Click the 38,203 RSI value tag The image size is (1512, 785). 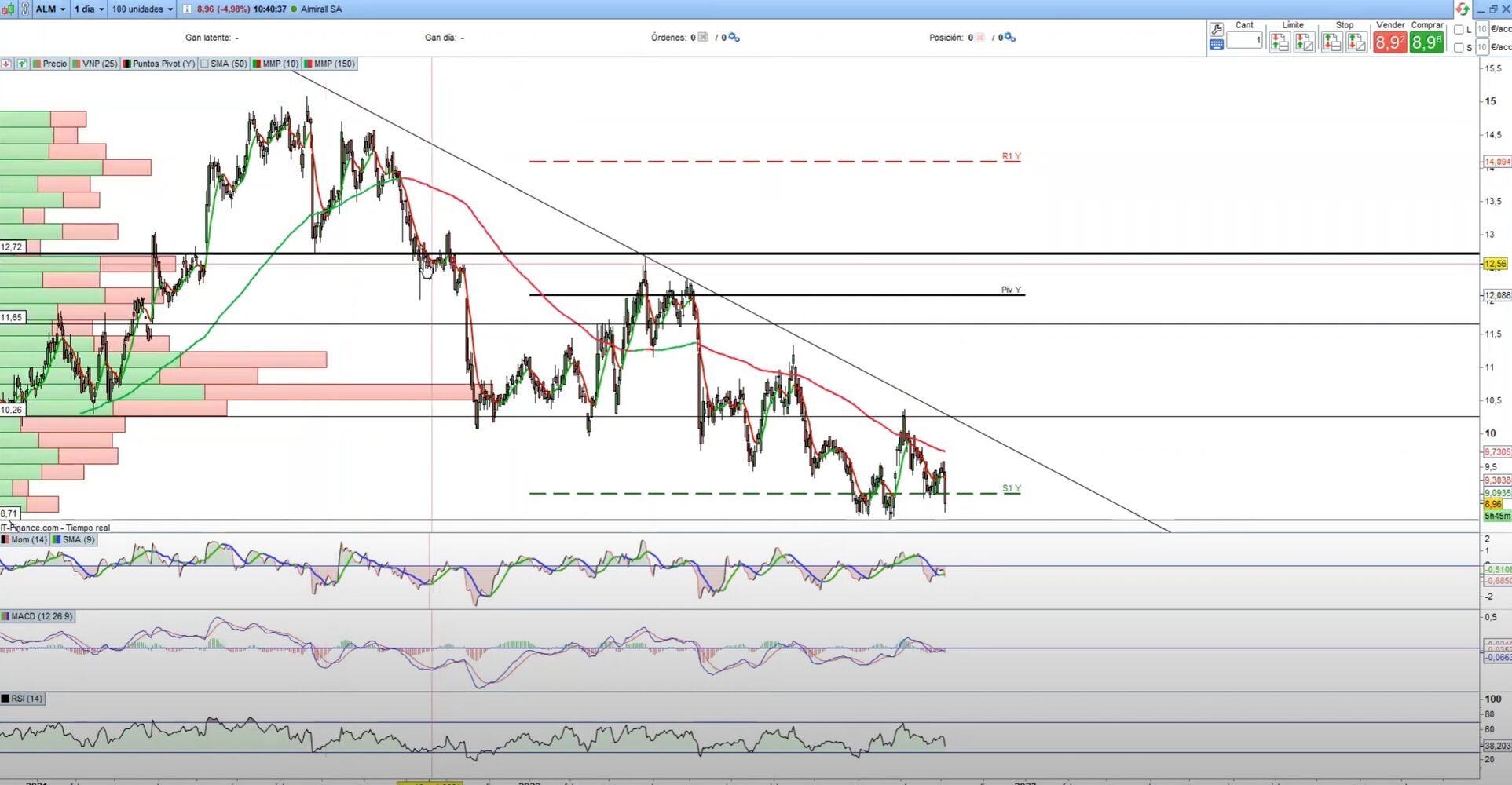point(1497,747)
